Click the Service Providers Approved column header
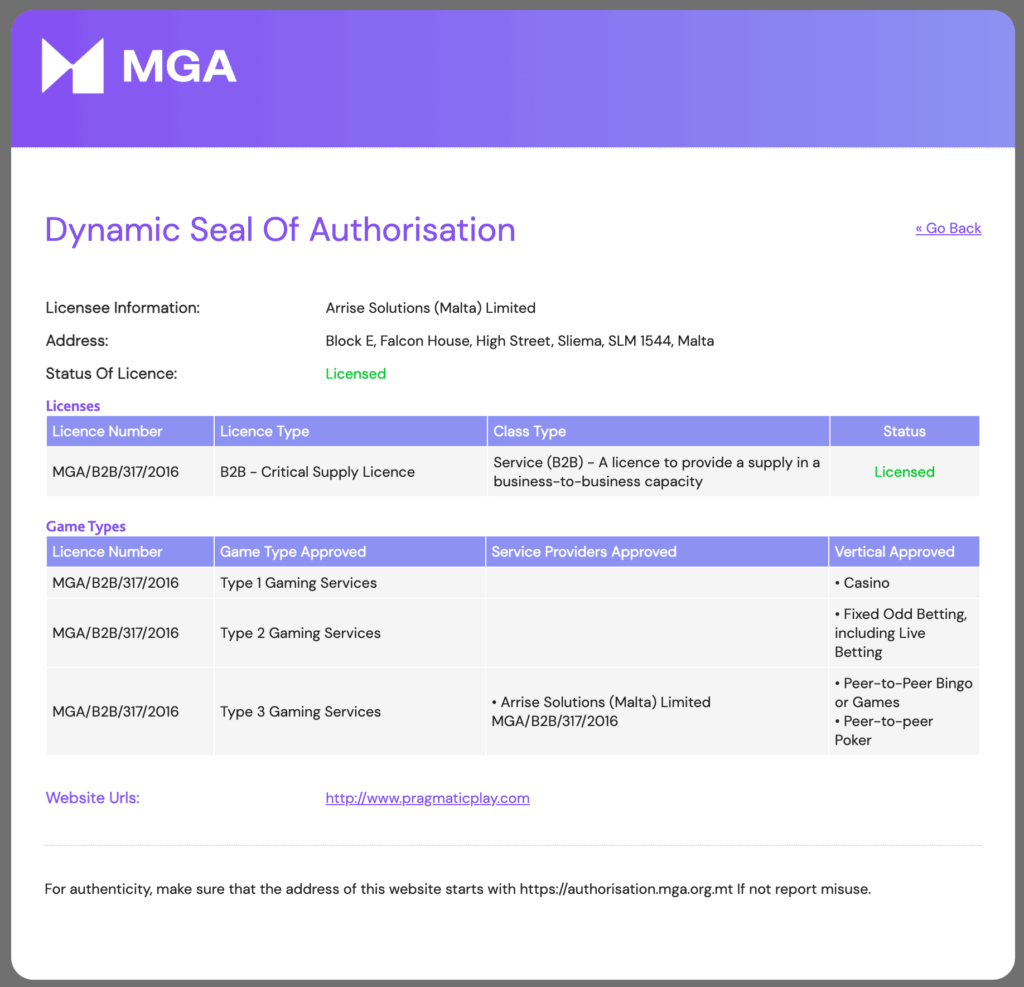The height and width of the screenshot is (987, 1024). (584, 551)
